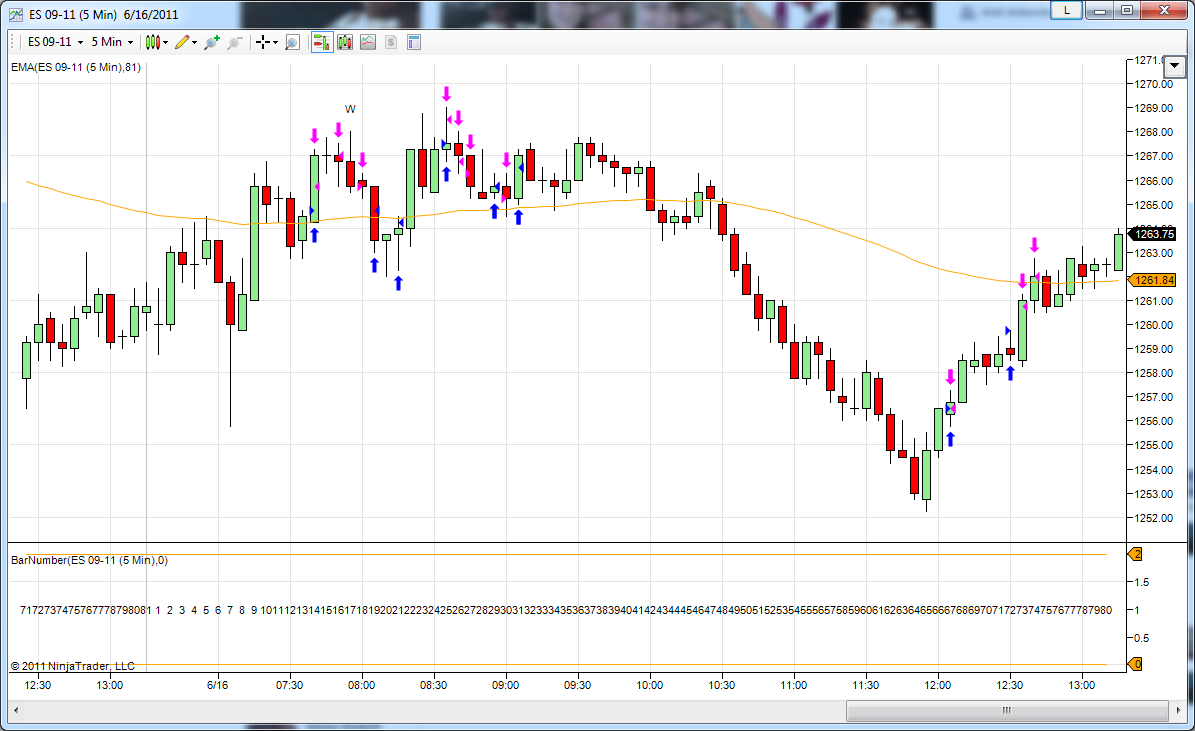This screenshot has height=731, width=1195.
Task: Expand the chart style dropdown arrow
Action: (x=165, y=43)
